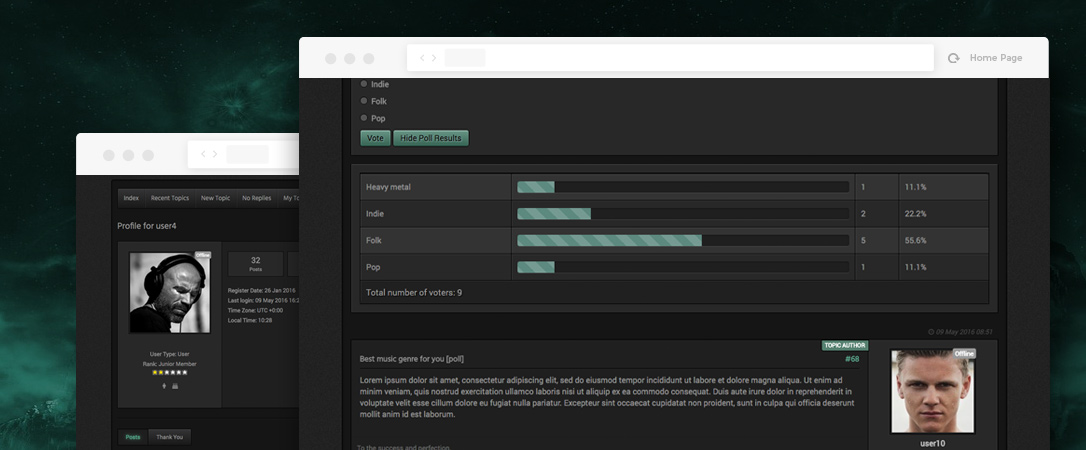Click the 'Profile for user4' heading
Screen dimensions: 1086x450
(147, 226)
